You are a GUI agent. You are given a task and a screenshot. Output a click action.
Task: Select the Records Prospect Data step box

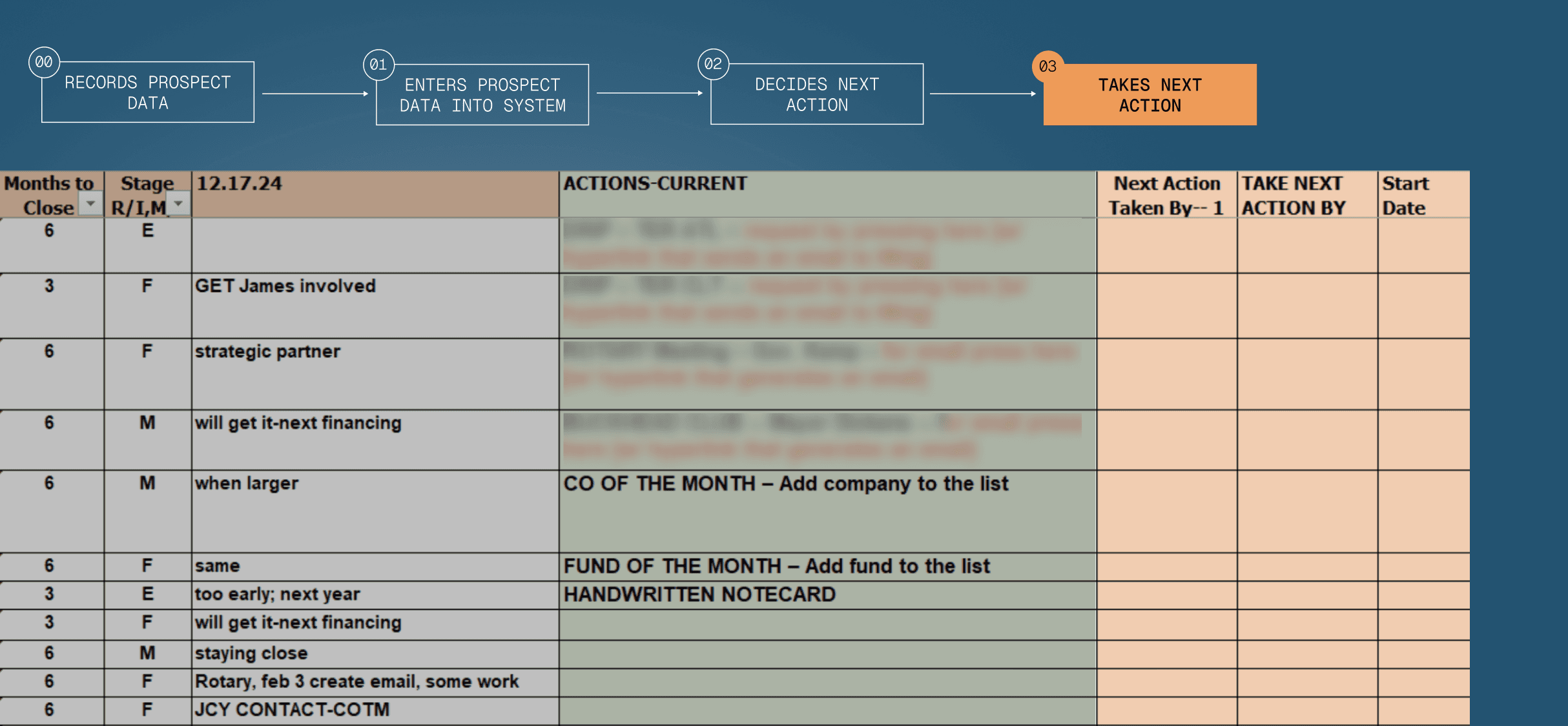(x=148, y=93)
